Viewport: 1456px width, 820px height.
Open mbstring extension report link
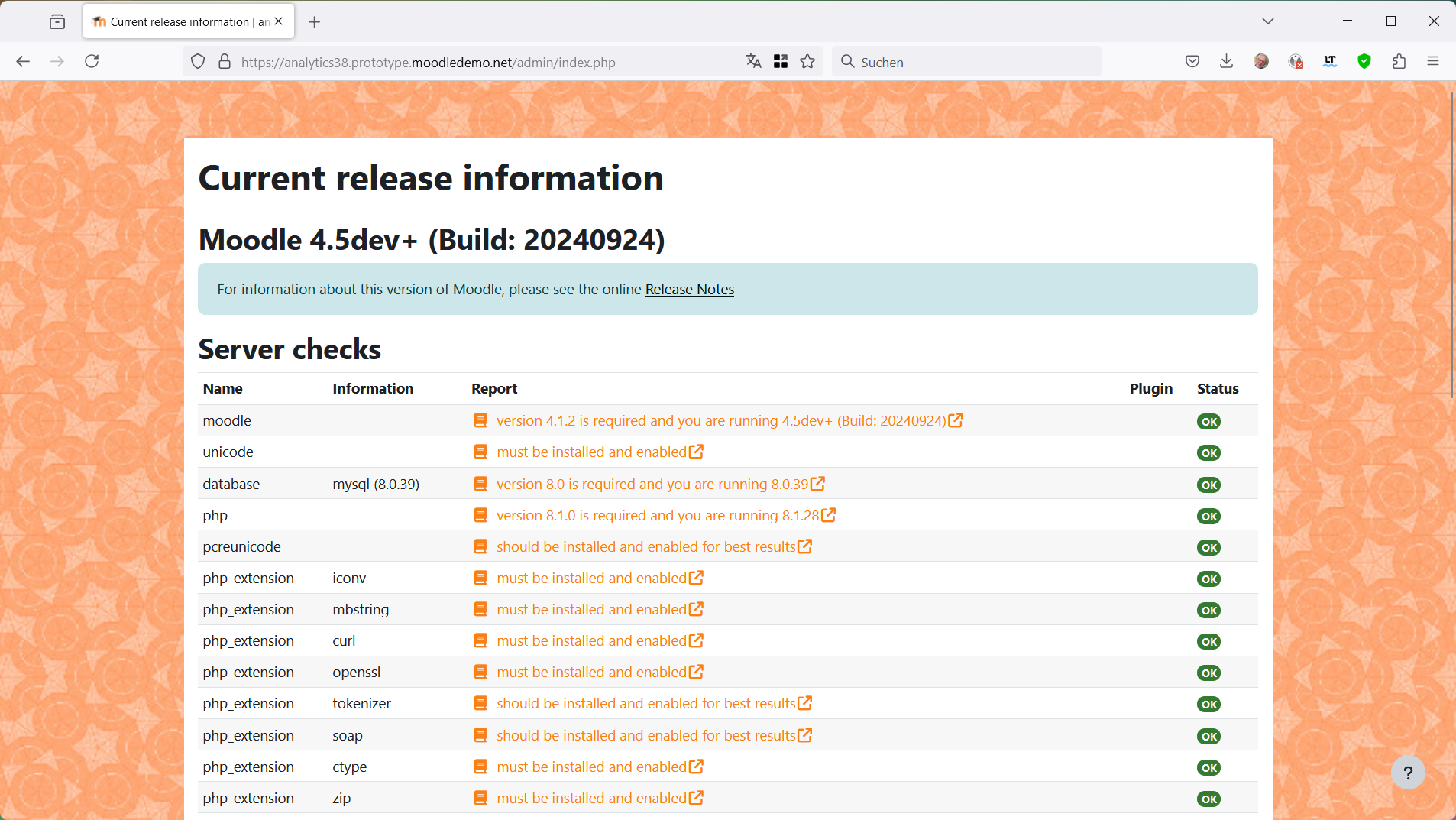click(x=600, y=610)
